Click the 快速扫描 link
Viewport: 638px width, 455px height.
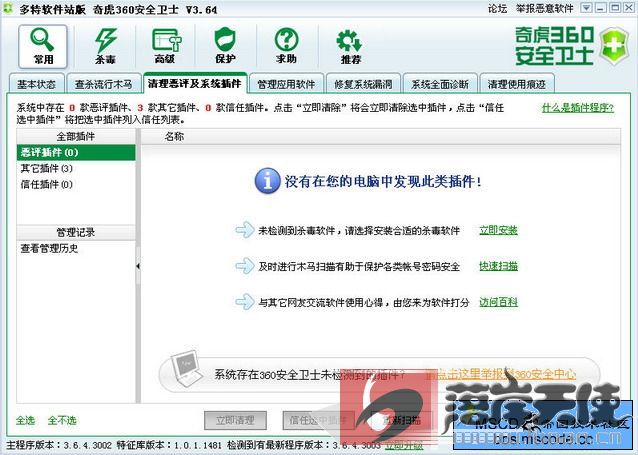pos(498,266)
